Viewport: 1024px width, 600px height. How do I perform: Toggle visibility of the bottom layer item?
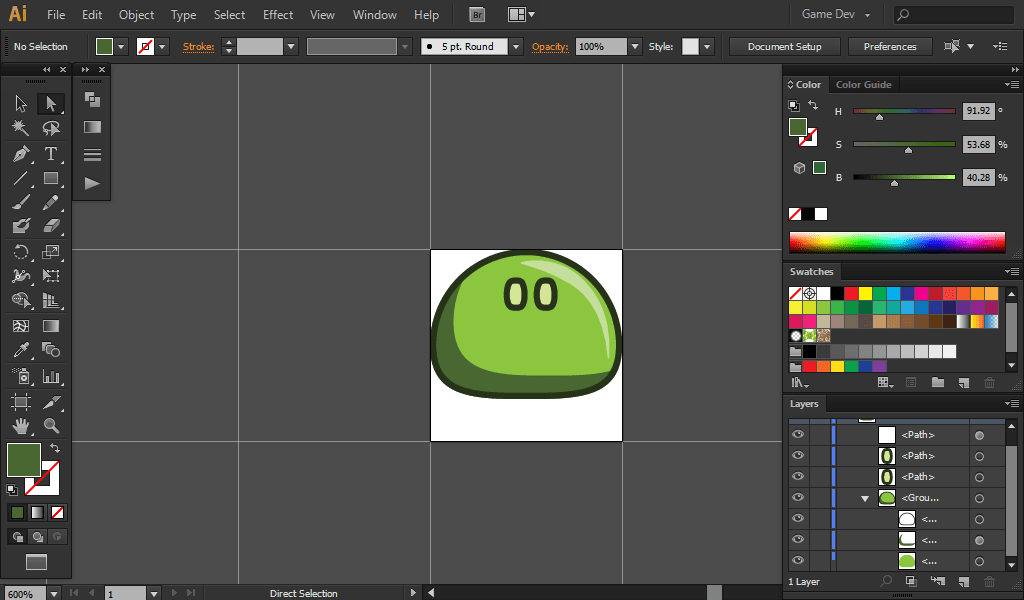click(x=798, y=561)
